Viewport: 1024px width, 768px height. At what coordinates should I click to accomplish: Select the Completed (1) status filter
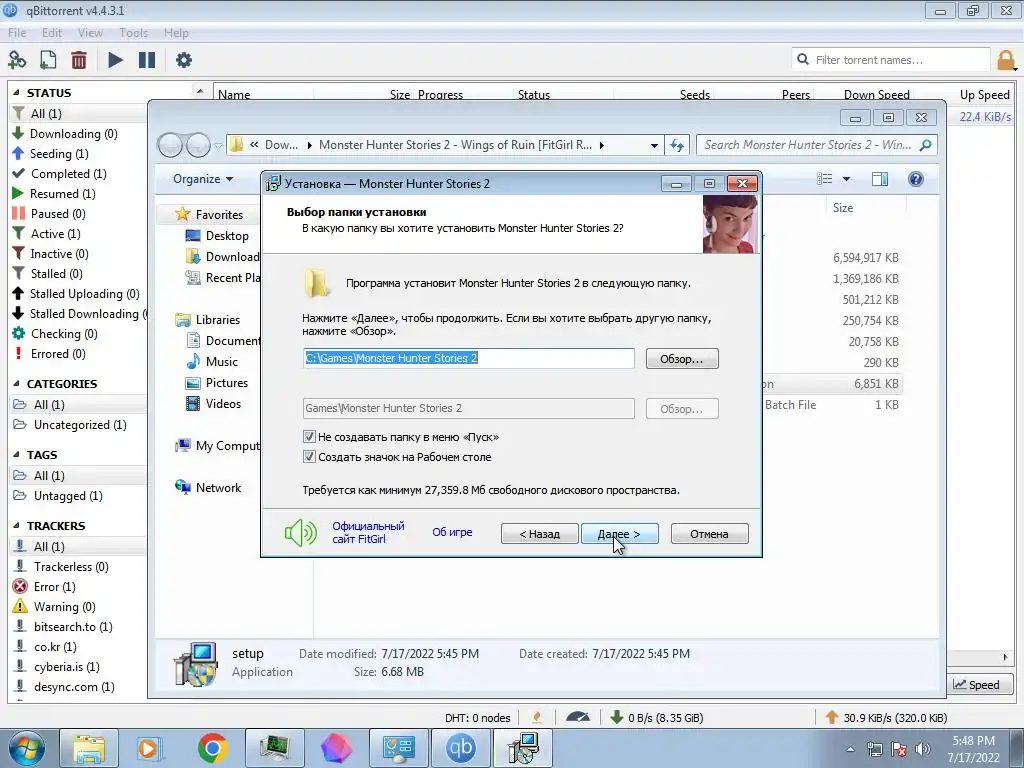tap(69, 174)
